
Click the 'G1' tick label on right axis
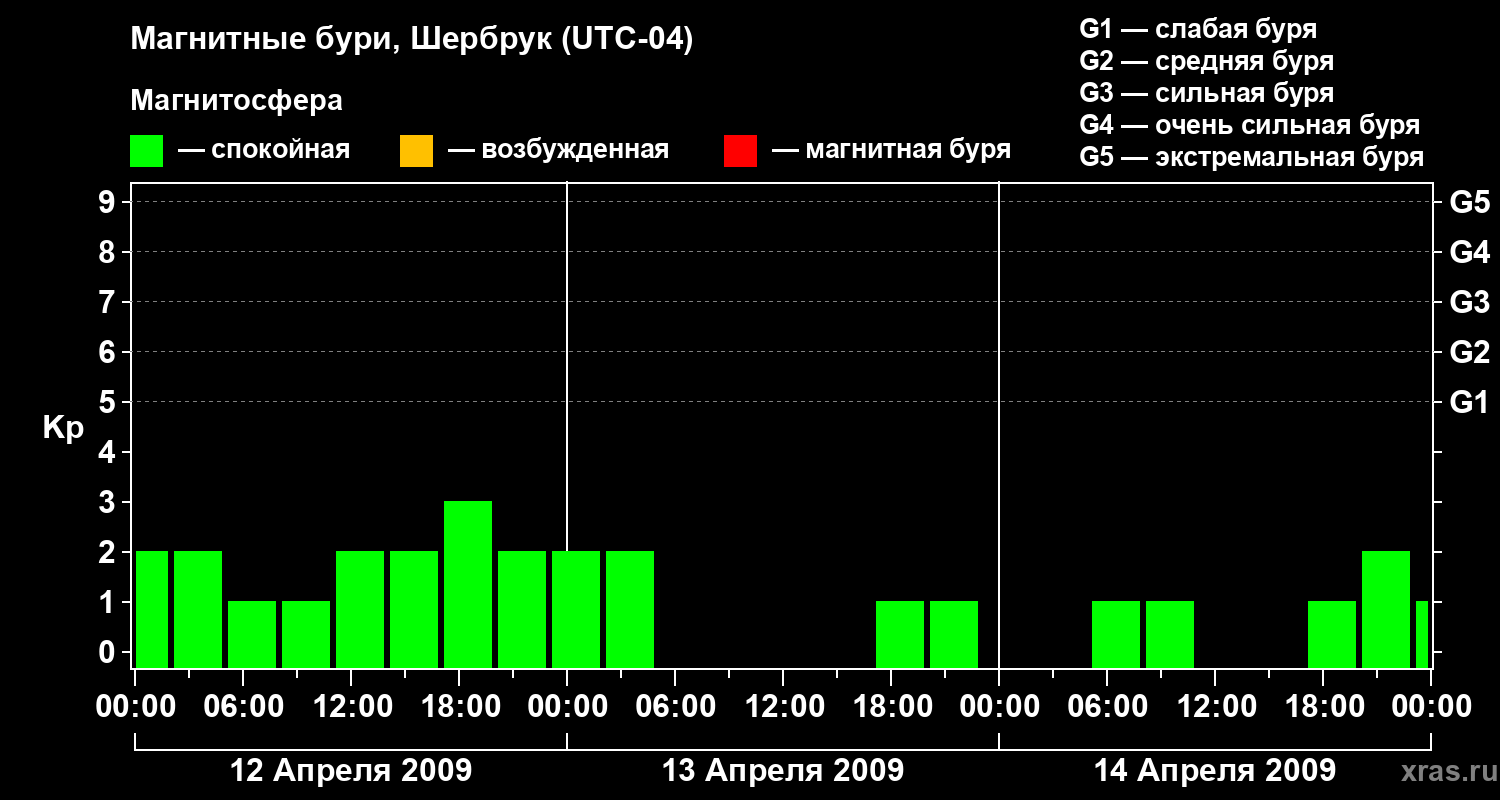1470,402
